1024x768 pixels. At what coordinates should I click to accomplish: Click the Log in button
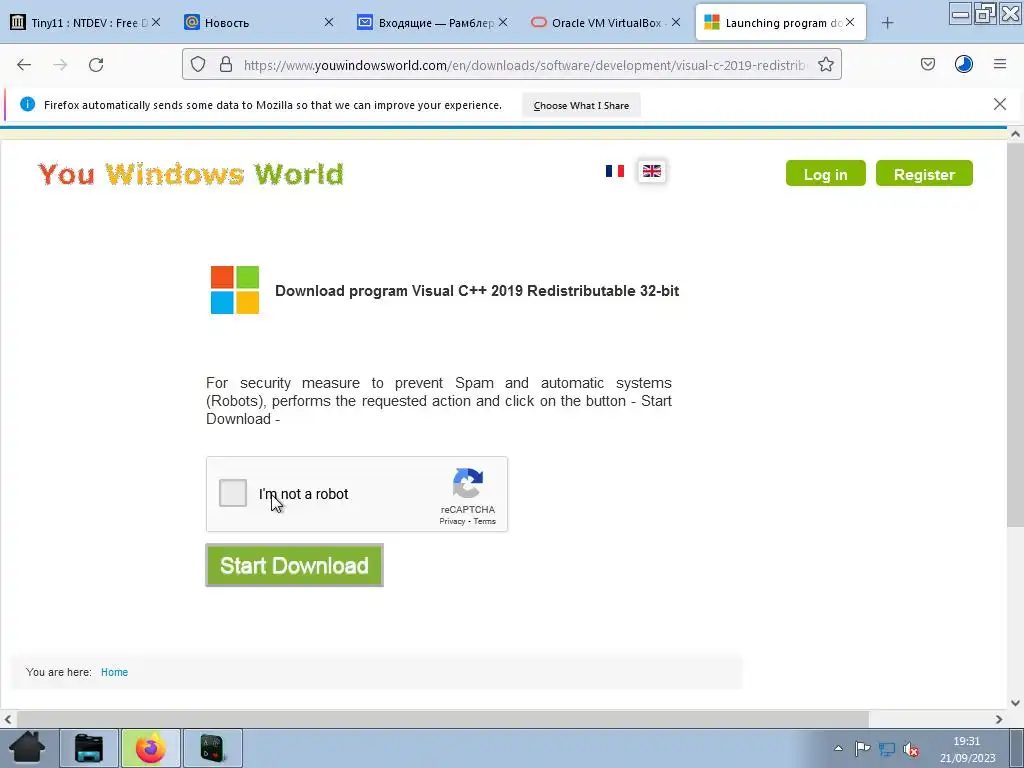pos(825,174)
